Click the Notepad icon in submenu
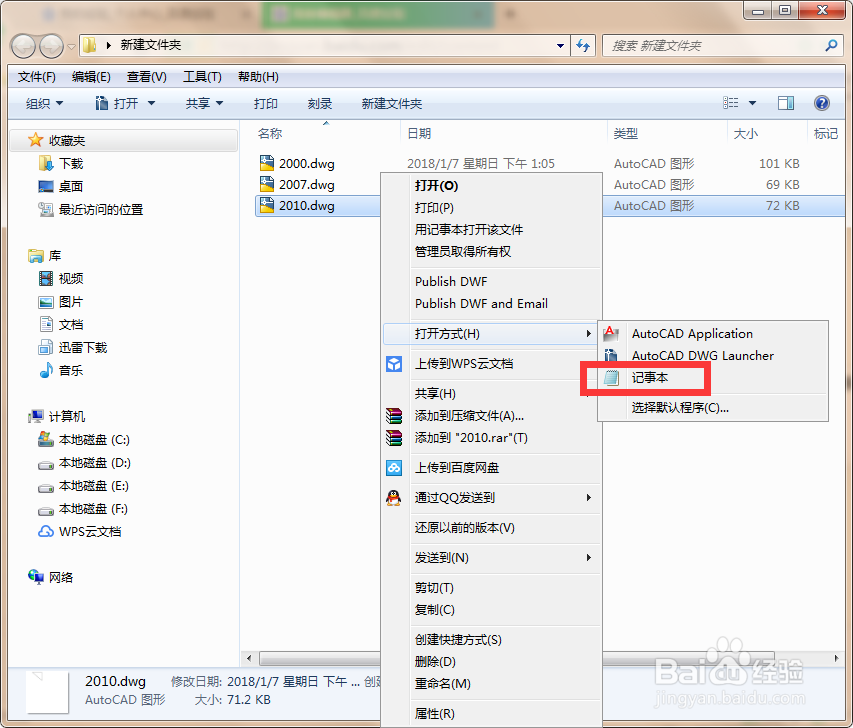Image resolution: width=853 pixels, height=728 pixels. point(611,378)
